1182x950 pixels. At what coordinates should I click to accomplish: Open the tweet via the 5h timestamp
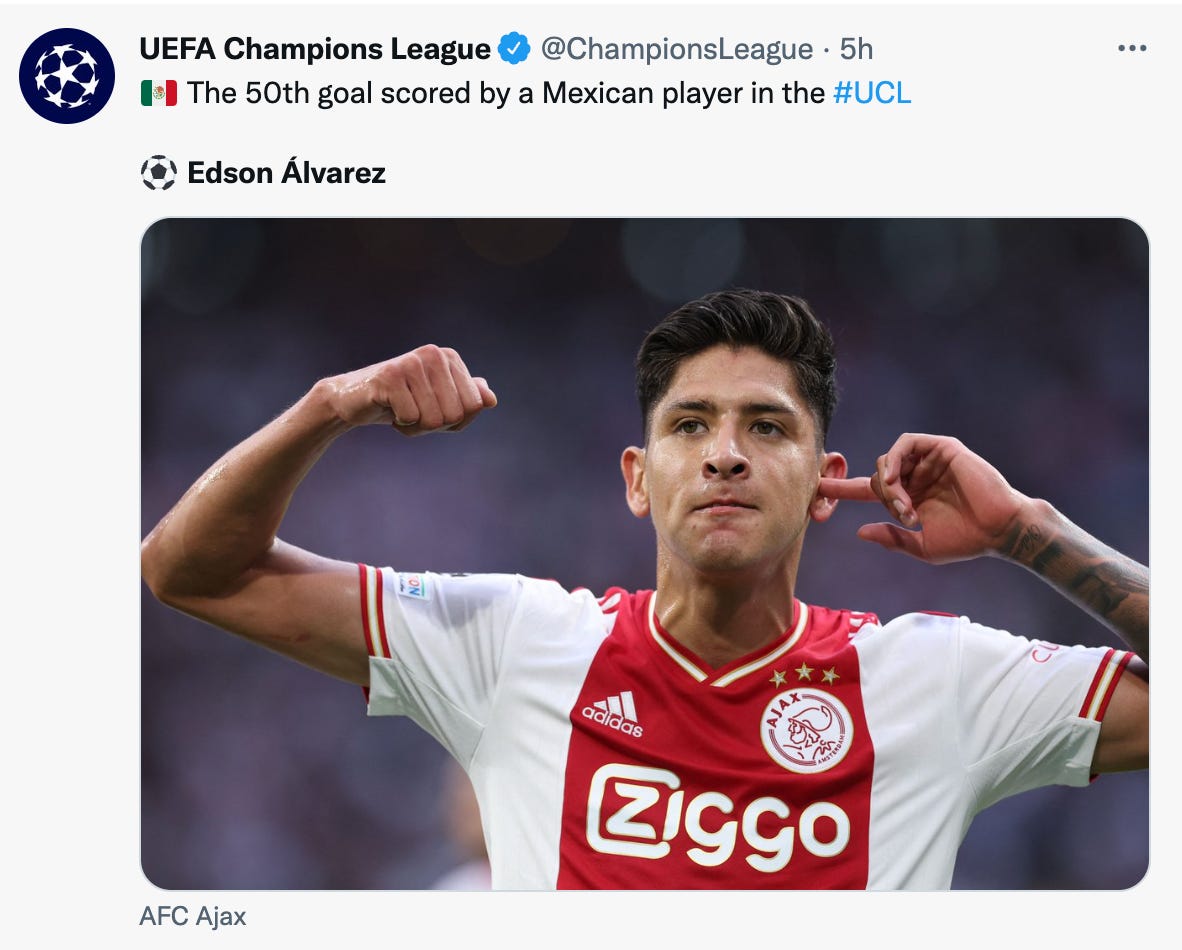click(x=856, y=49)
